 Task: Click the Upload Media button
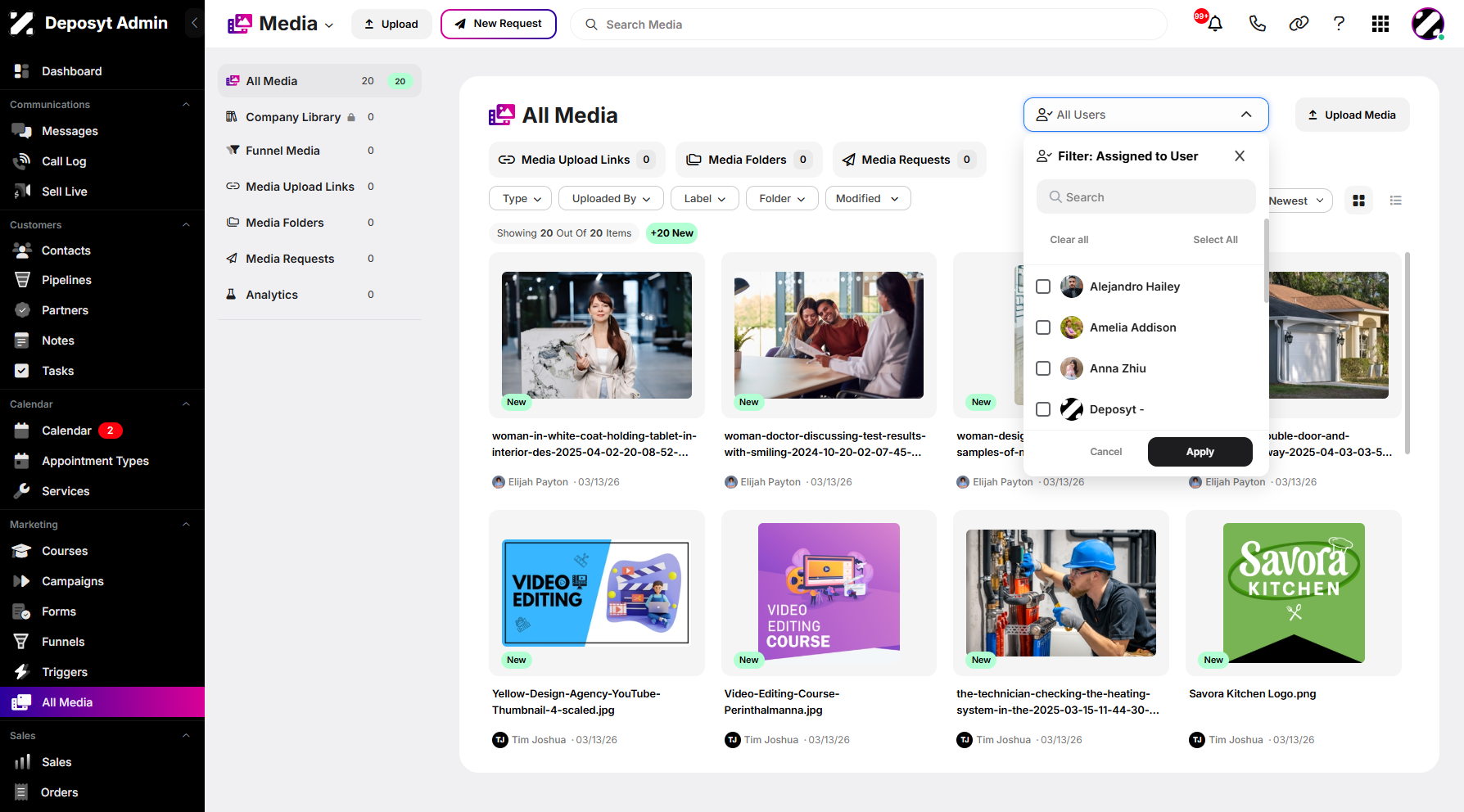1352,115
